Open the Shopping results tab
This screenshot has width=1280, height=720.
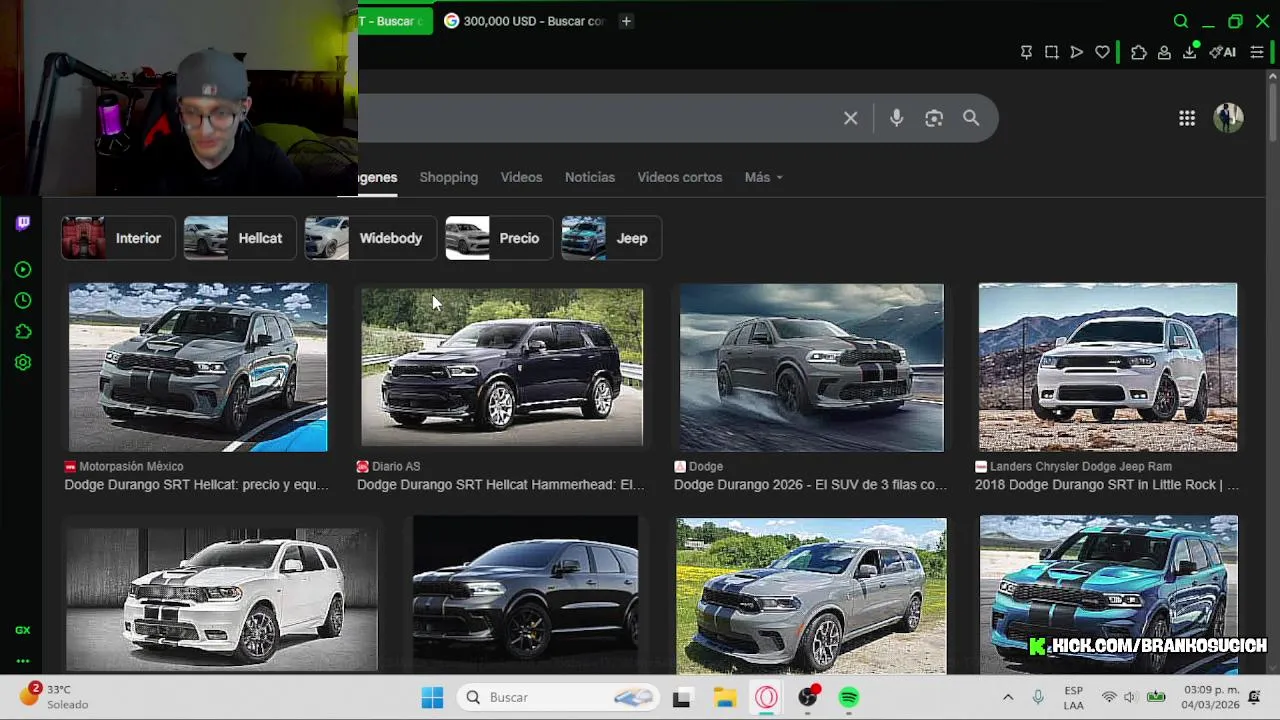tap(448, 177)
